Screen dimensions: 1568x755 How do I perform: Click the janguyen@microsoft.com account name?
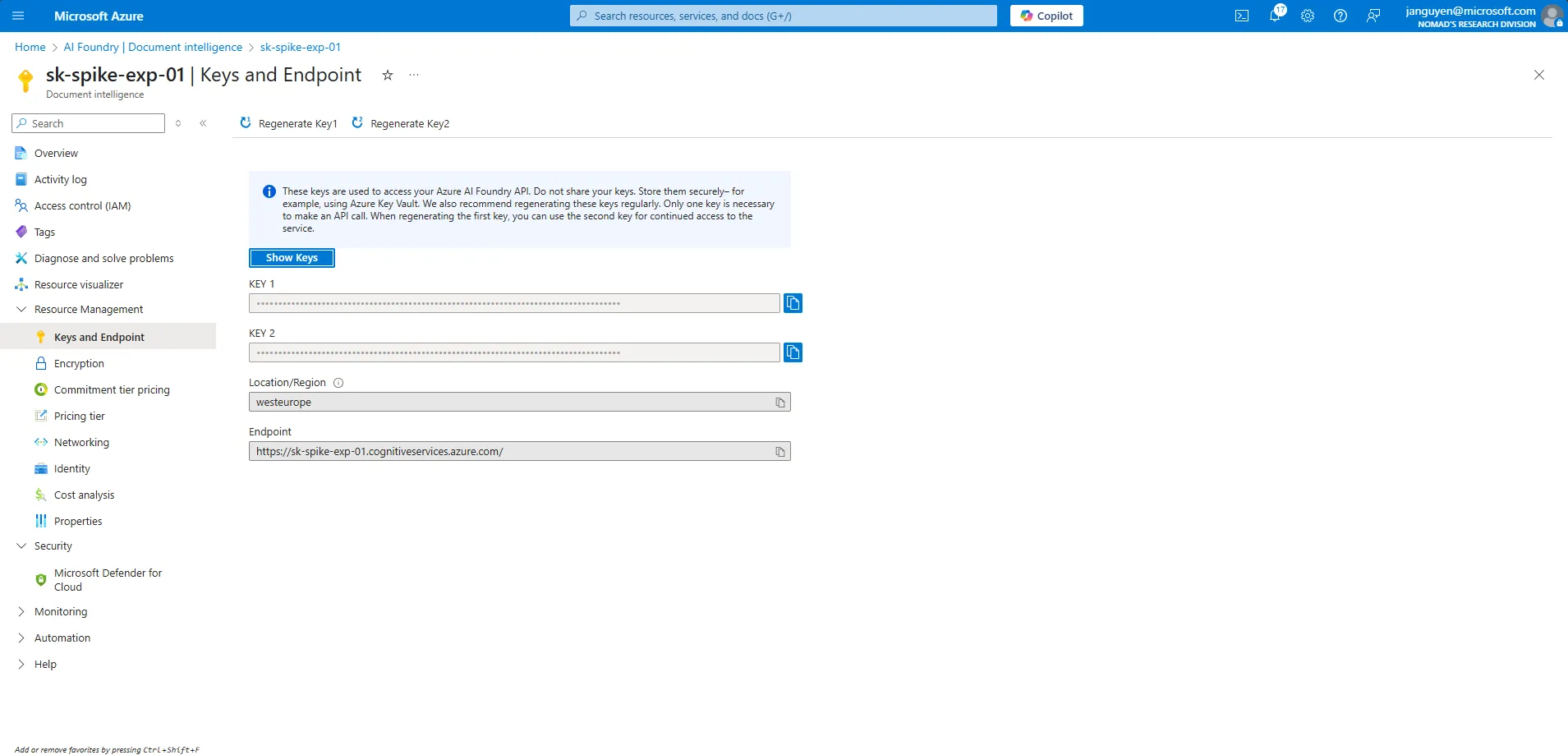tap(1470, 11)
